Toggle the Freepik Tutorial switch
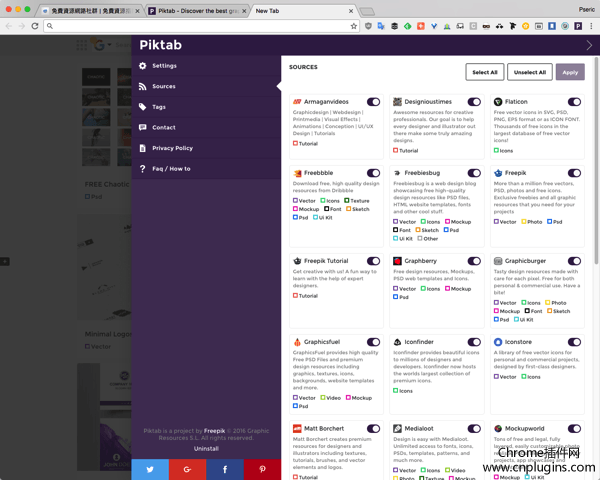Image resolution: width=600 pixels, height=480 pixels. click(x=373, y=261)
